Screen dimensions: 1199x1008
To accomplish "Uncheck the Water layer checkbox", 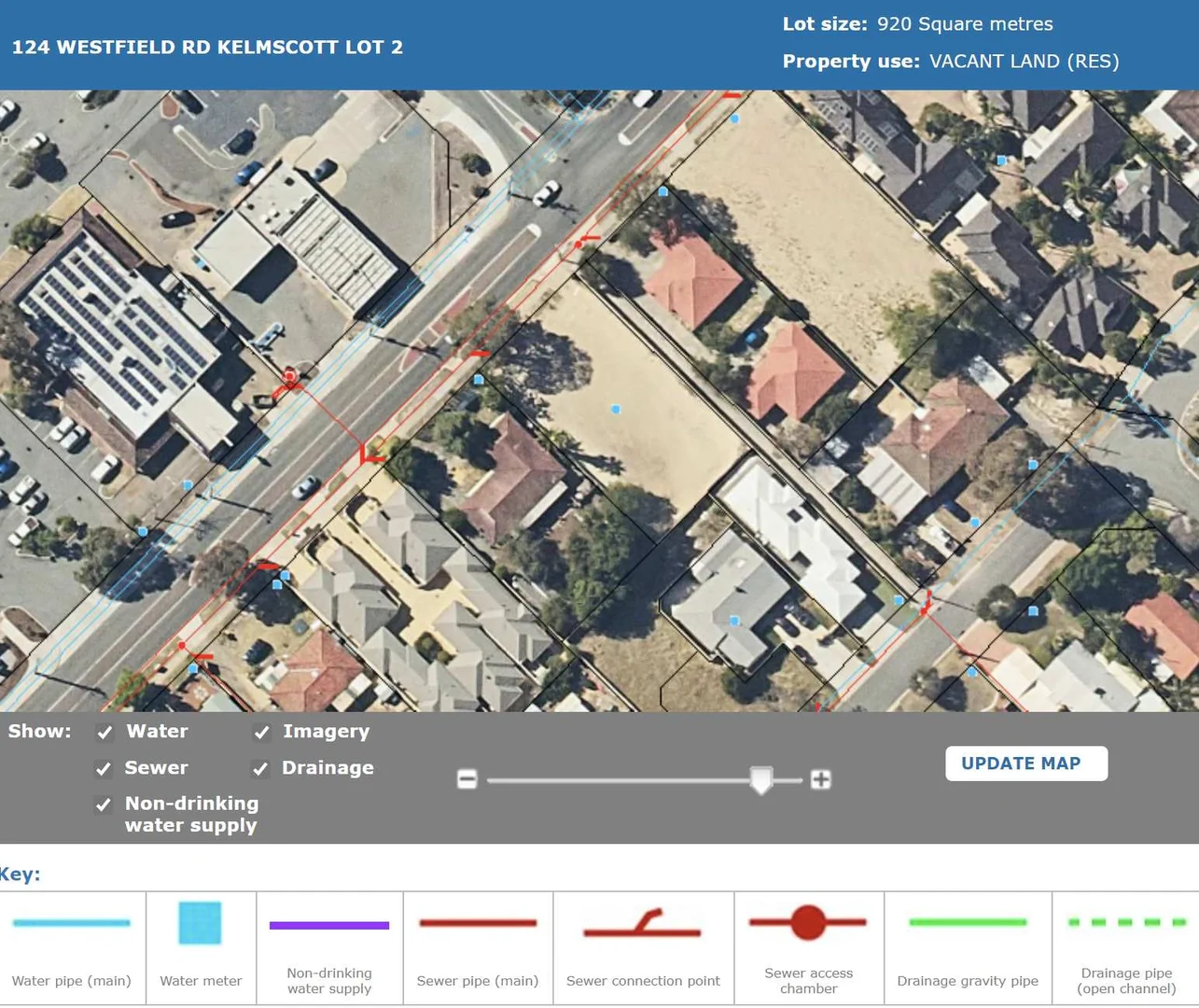I will [105, 733].
